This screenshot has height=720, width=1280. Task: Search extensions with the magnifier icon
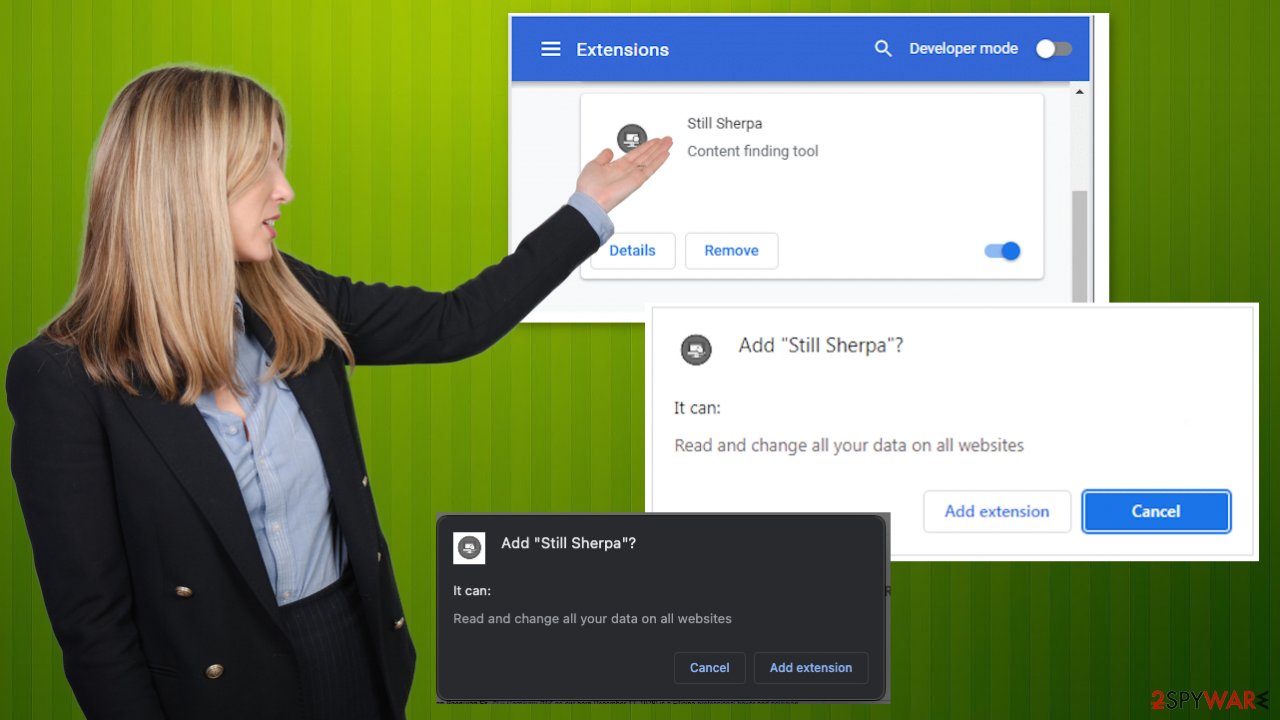pyautogui.click(x=883, y=48)
